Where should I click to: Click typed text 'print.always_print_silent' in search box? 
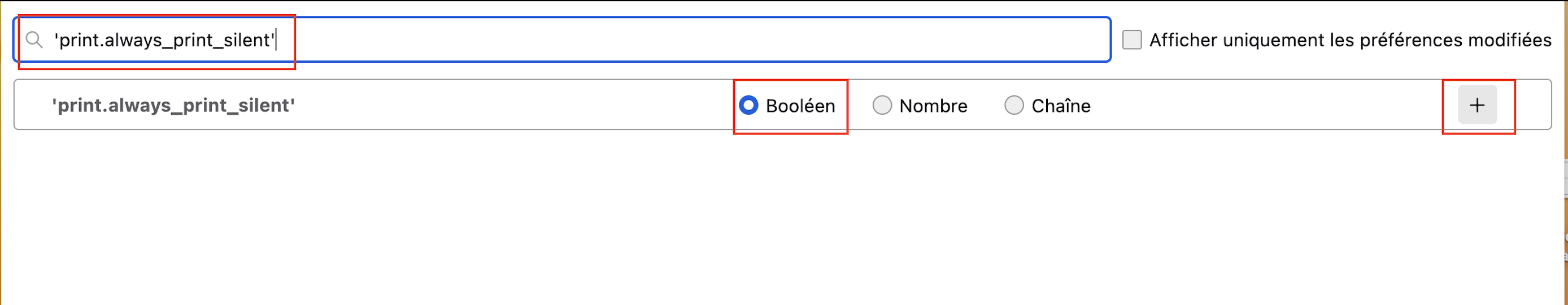[x=164, y=40]
